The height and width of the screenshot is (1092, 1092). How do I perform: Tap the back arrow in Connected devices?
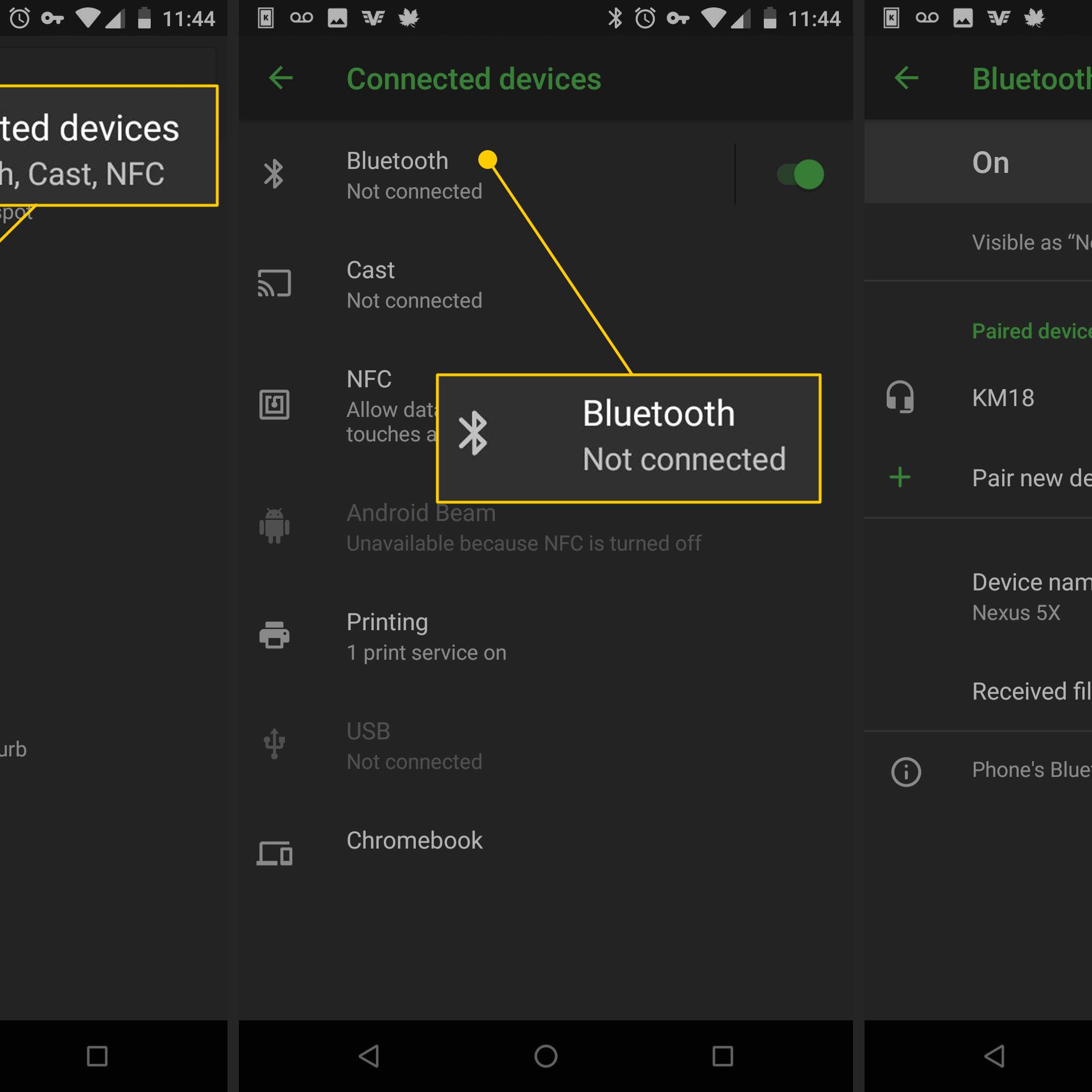(280, 78)
